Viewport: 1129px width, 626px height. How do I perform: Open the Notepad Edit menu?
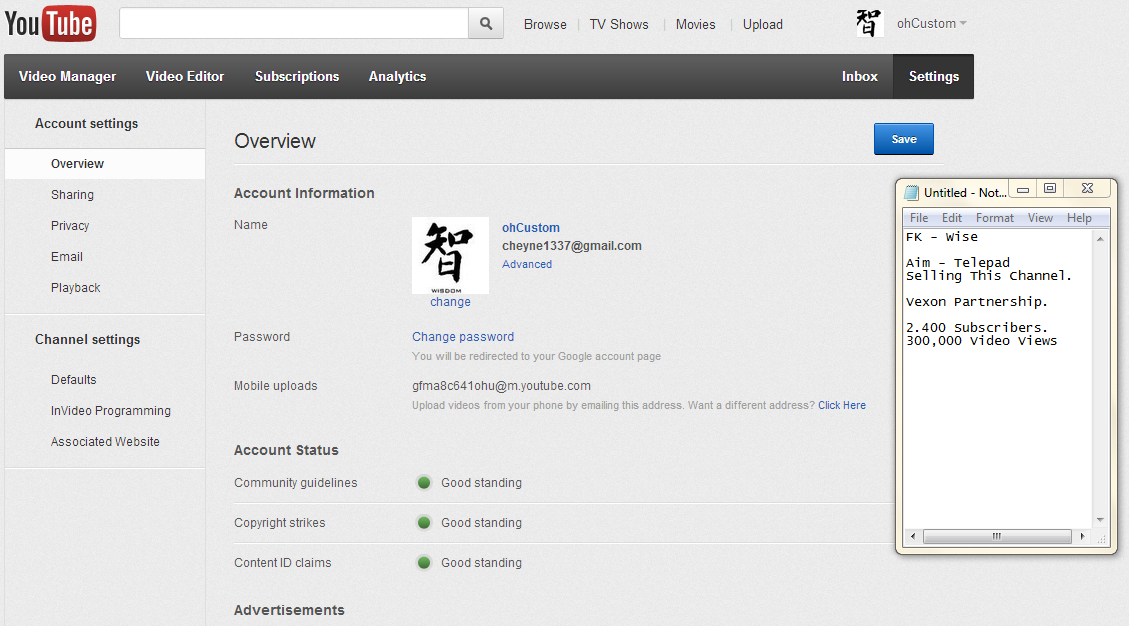tap(952, 218)
